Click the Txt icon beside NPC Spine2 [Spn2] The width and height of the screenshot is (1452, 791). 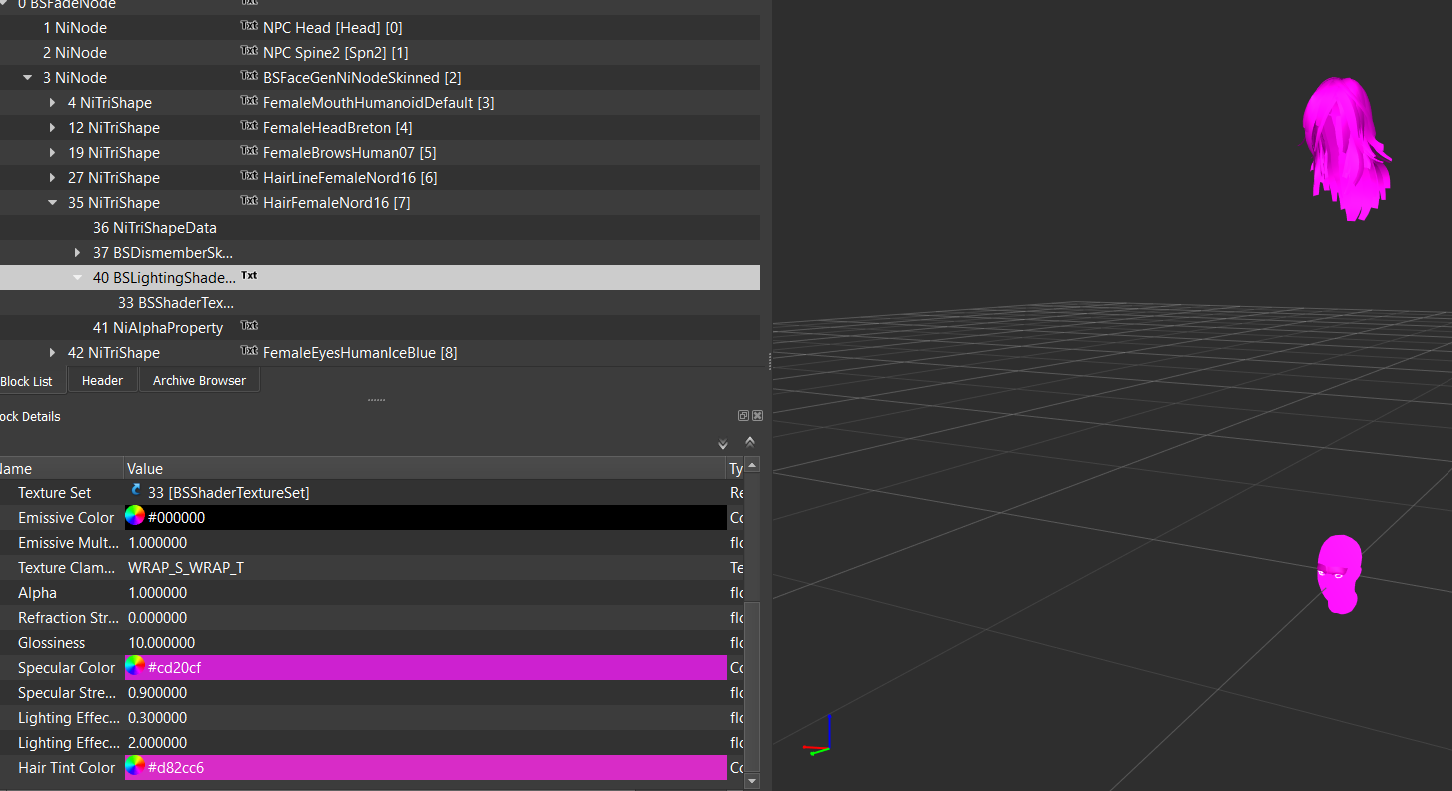pyautogui.click(x=249, y=51)
